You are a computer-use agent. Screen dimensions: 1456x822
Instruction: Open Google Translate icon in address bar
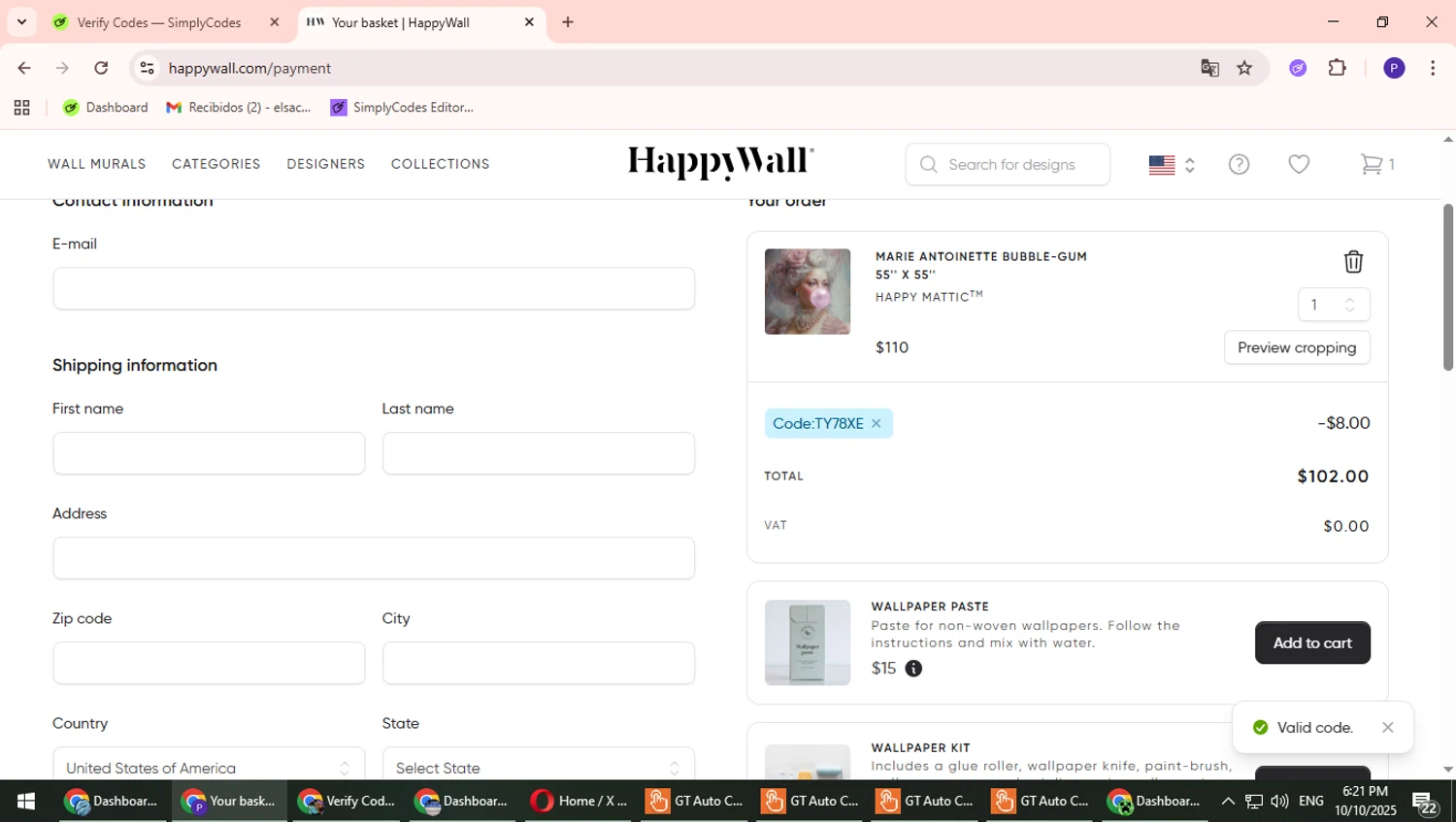(x=1209, y=68)
